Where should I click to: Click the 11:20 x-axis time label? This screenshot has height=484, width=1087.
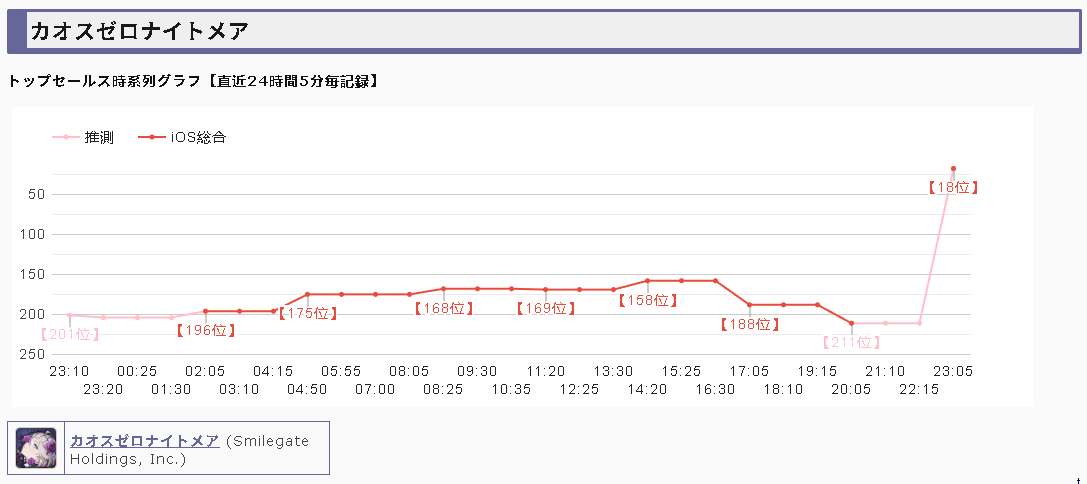(546, 372)
